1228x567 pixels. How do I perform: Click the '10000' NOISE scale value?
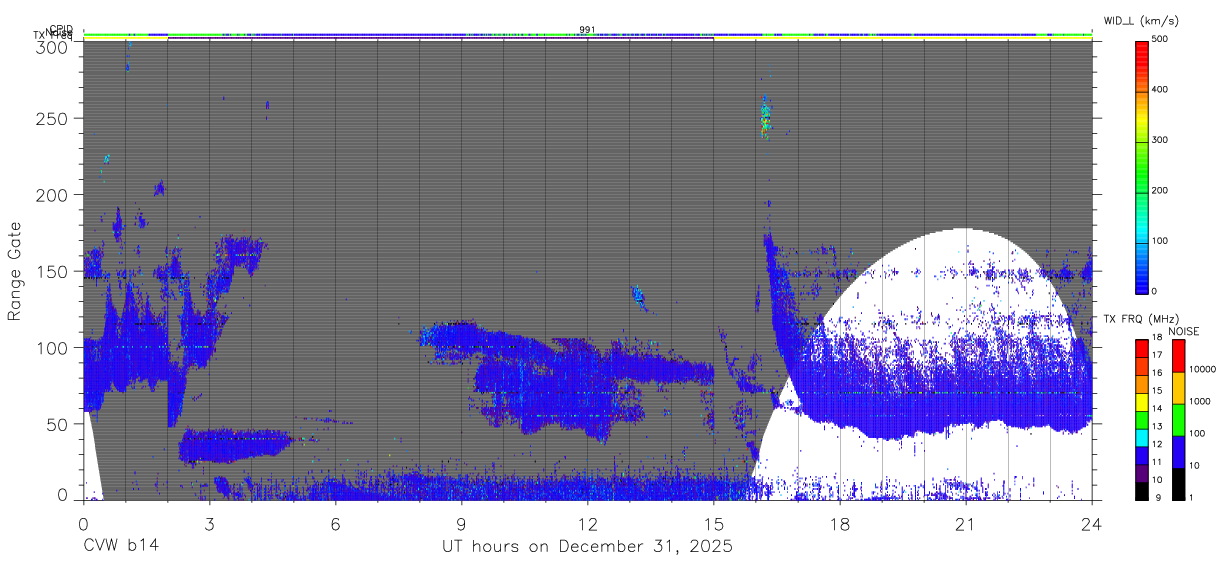click(x=1201, y=370)
